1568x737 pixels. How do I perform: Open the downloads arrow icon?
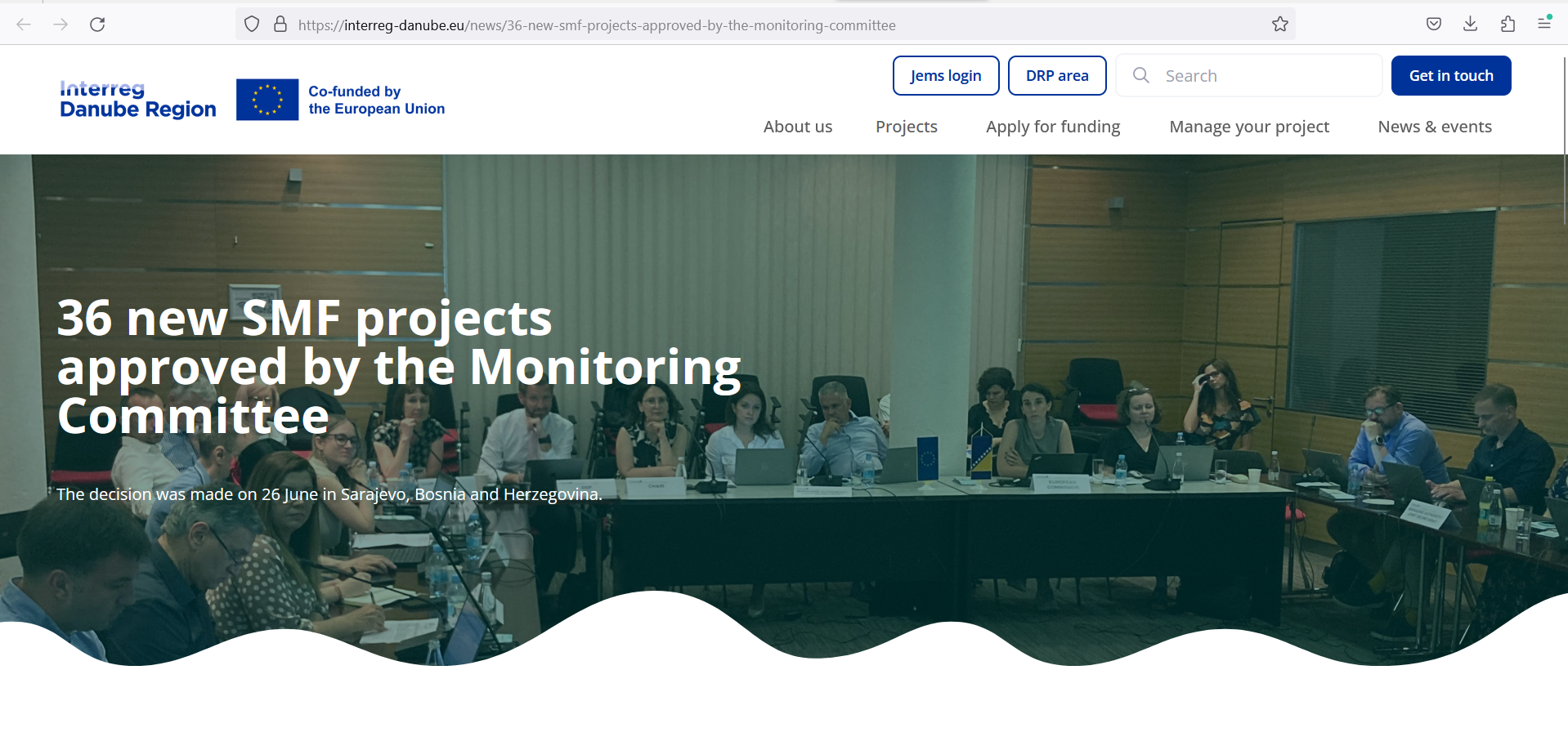pos(1470,25)
